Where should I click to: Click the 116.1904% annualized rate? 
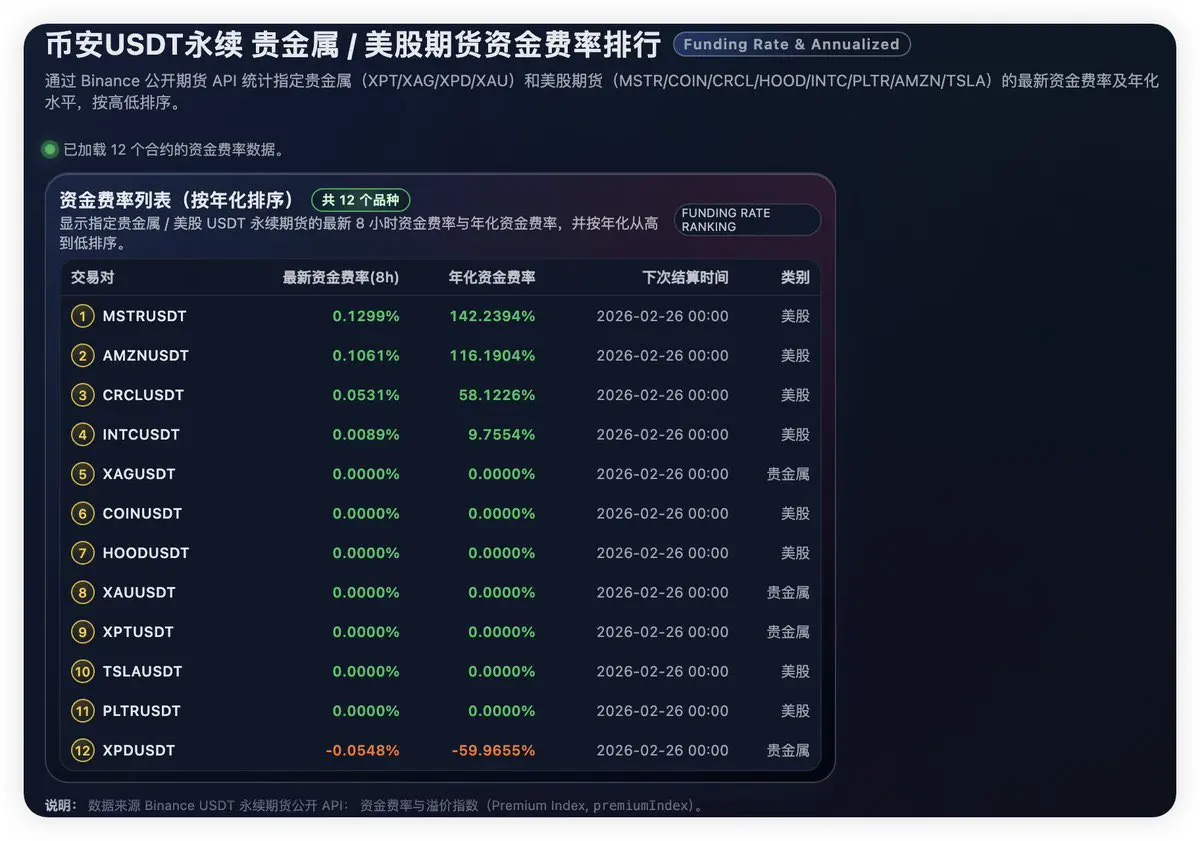(492, 356)
